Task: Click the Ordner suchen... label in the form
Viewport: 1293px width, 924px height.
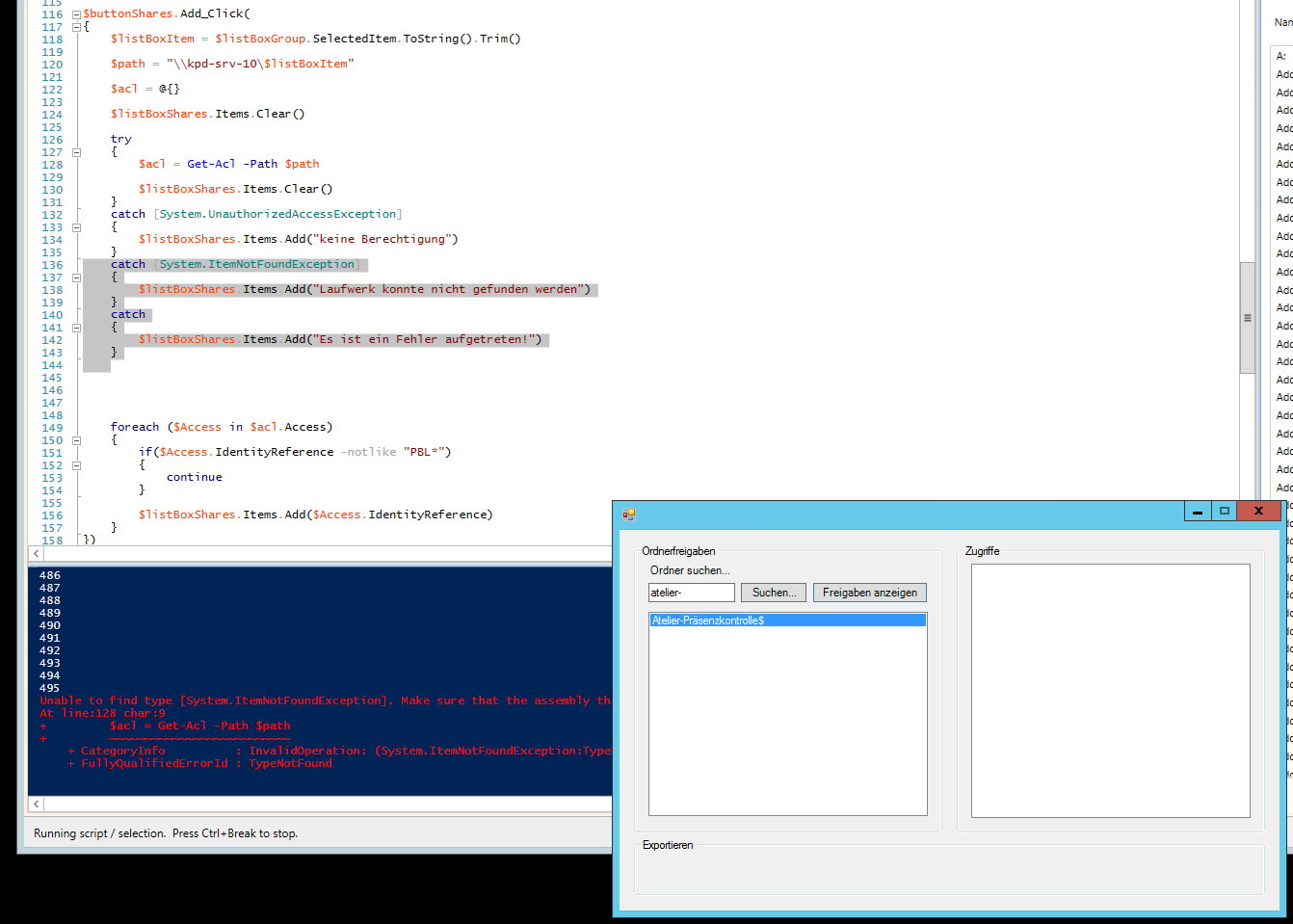Action: [690, 570]
